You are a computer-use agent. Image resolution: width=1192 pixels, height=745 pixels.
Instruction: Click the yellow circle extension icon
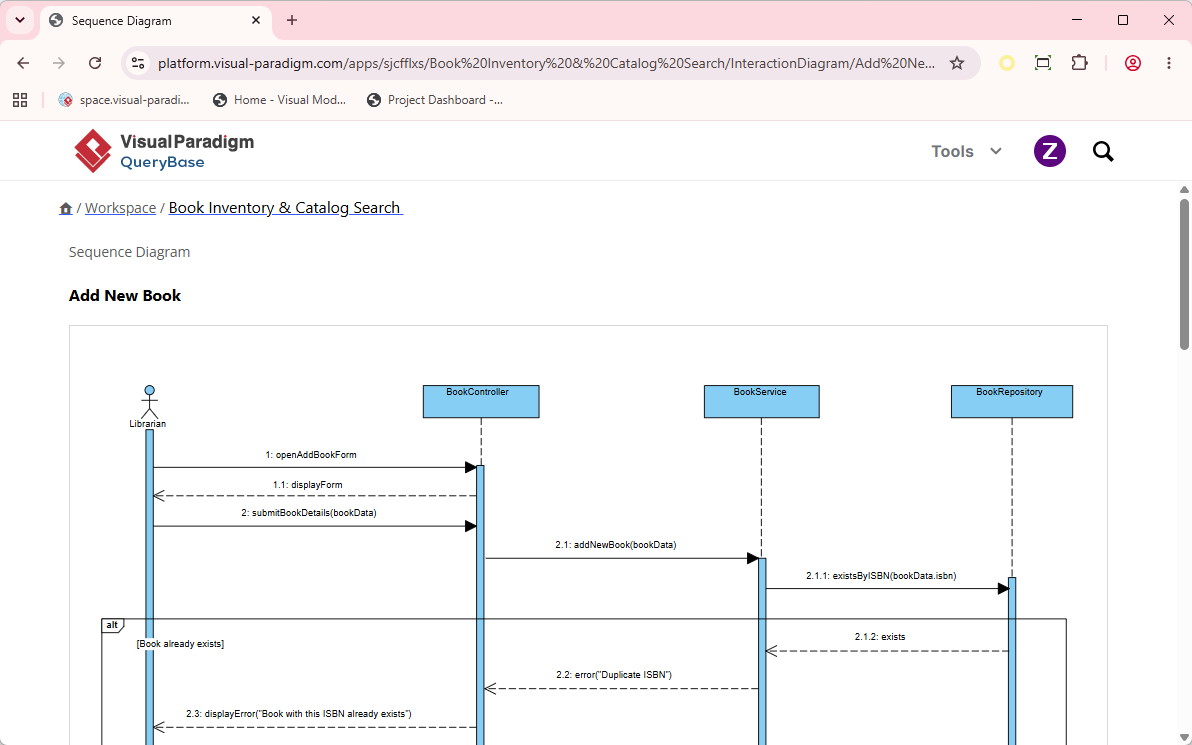pyautogui.click(x=1007, y=63)
